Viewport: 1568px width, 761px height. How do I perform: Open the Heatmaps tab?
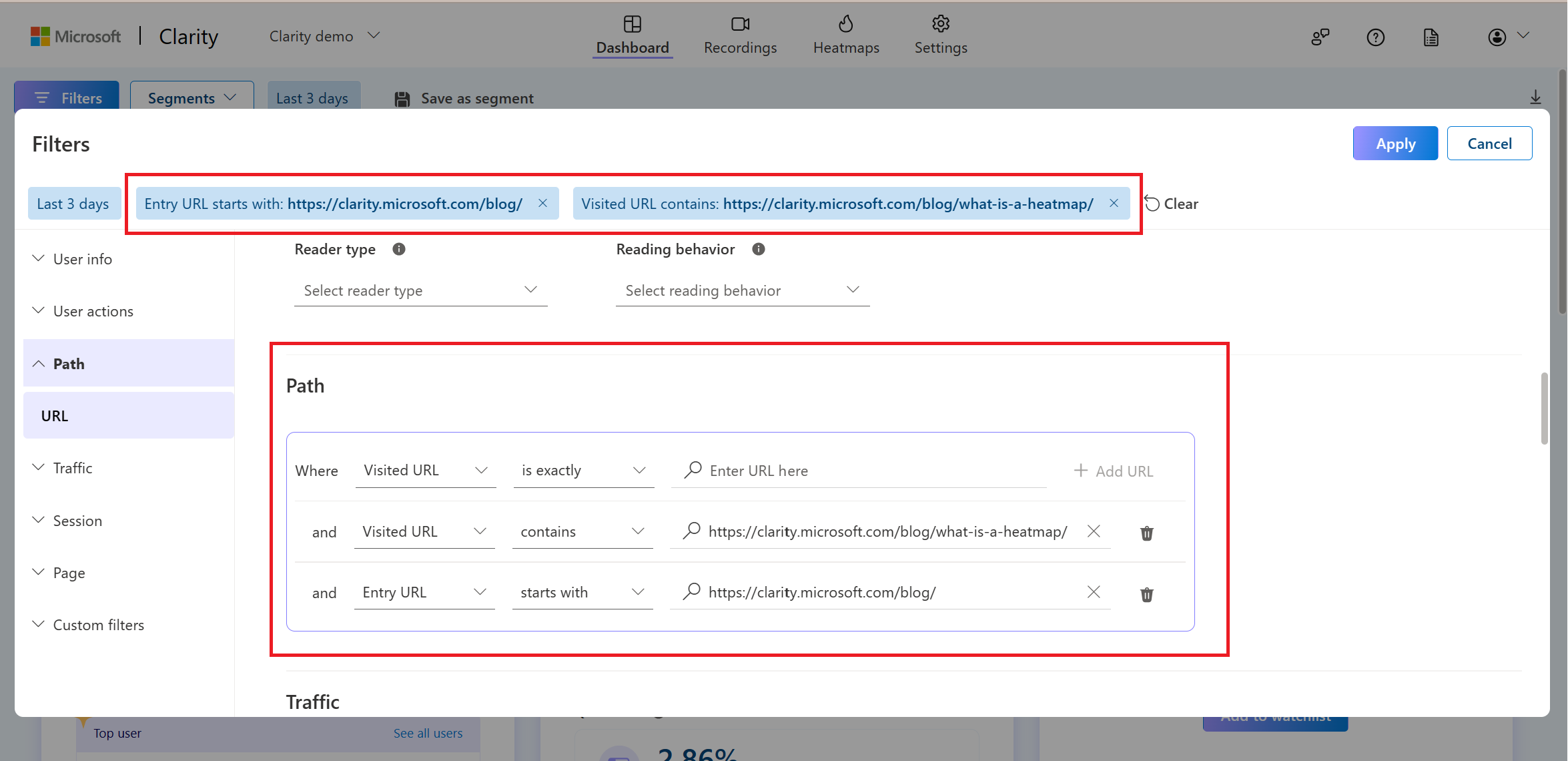point(845,35)
